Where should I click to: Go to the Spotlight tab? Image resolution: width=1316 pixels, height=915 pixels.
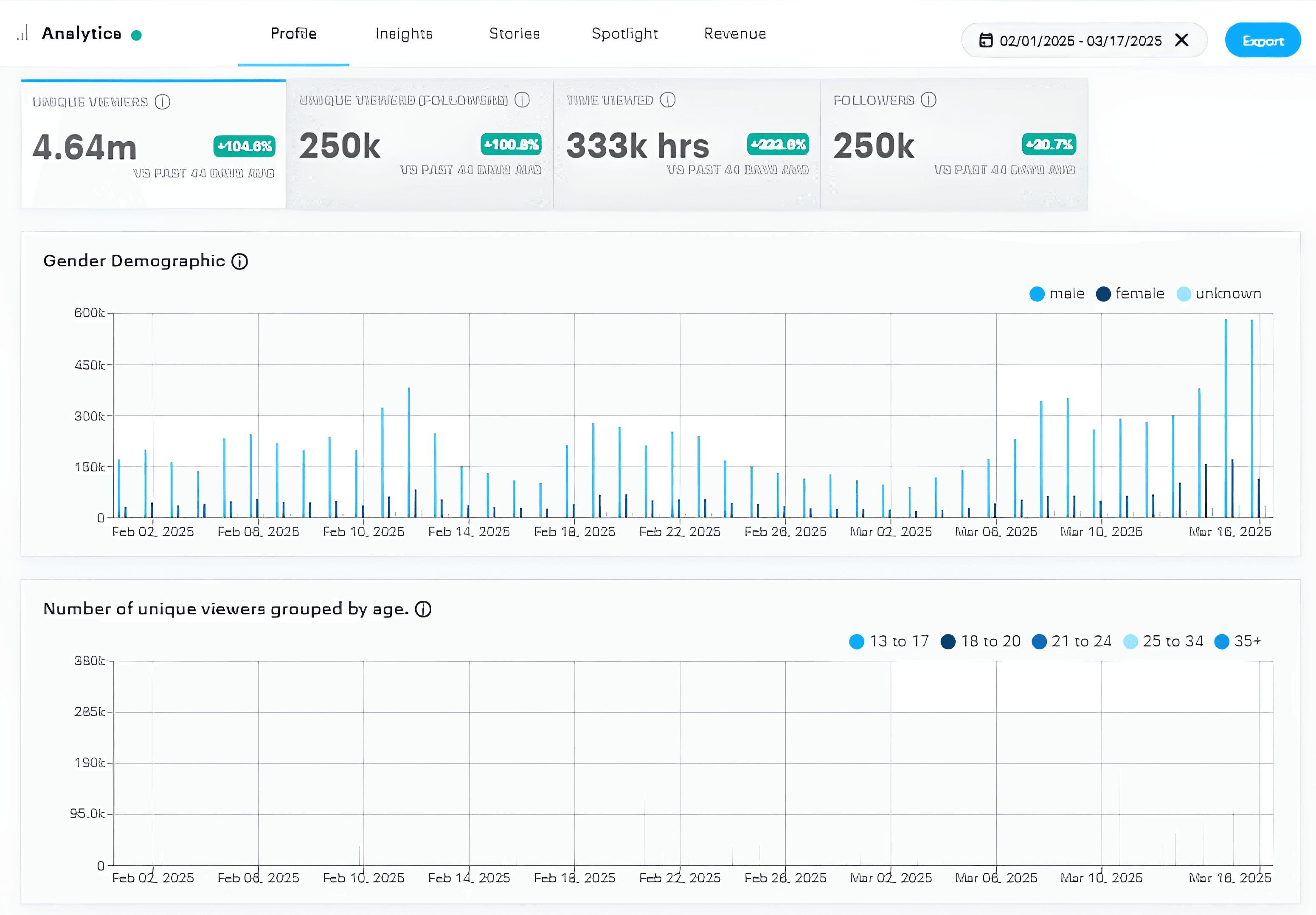[x=625, y=34]
